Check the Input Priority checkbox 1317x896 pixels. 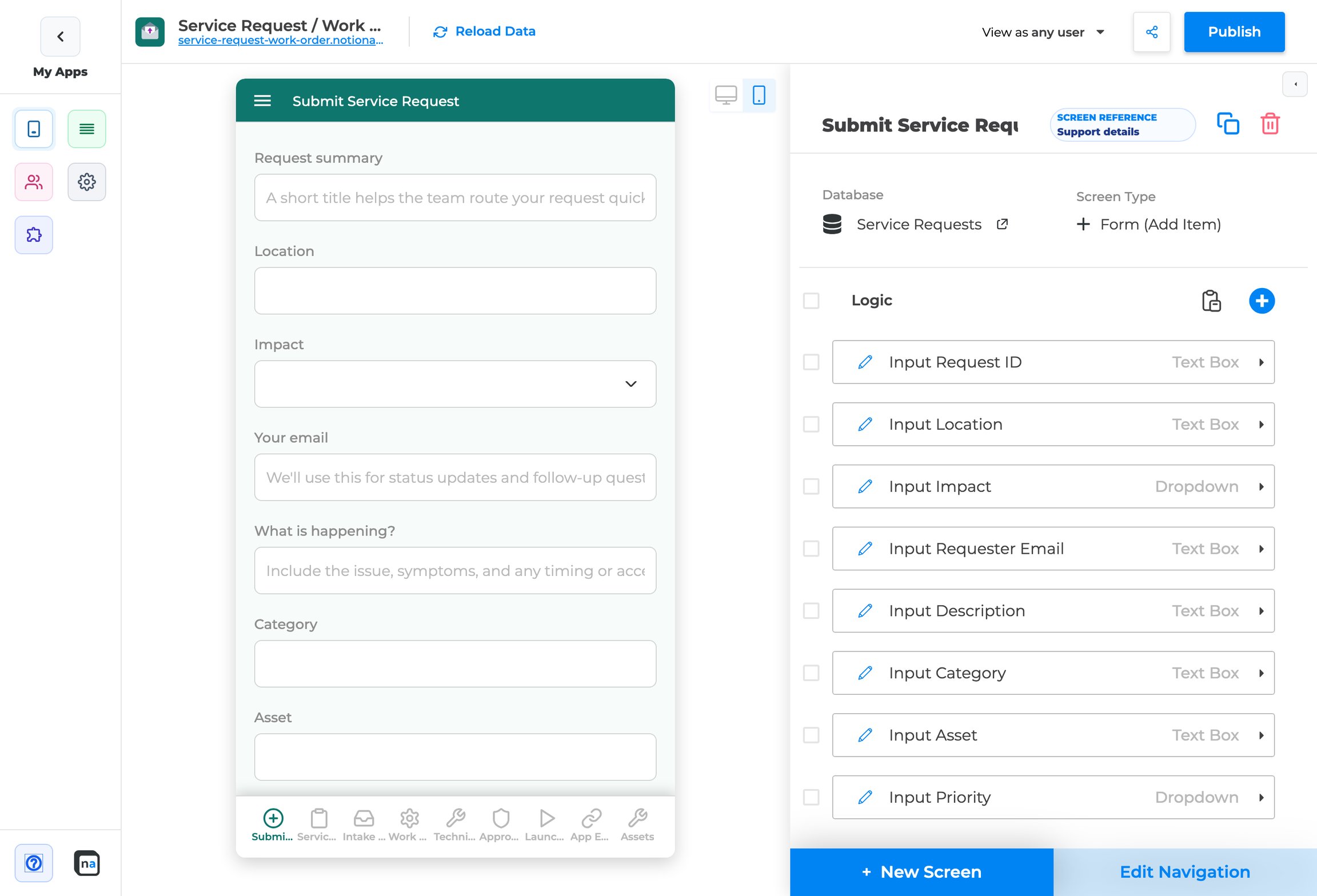point(811,797)
